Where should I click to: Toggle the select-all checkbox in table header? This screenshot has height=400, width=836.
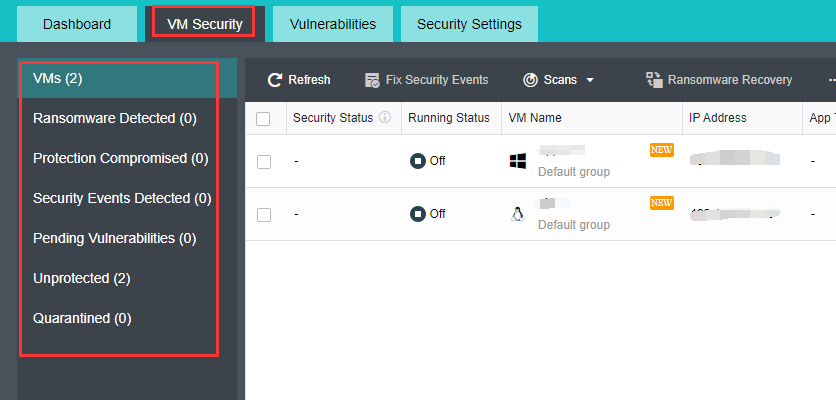264,119
